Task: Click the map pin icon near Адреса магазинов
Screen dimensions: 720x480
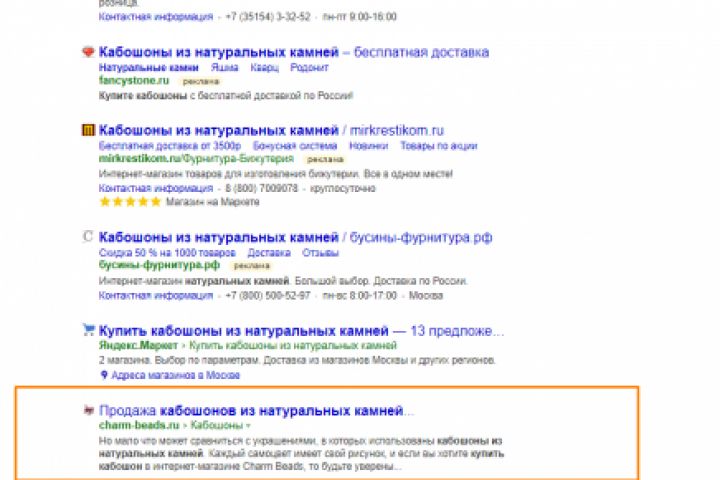Action: tap(104, 375)
